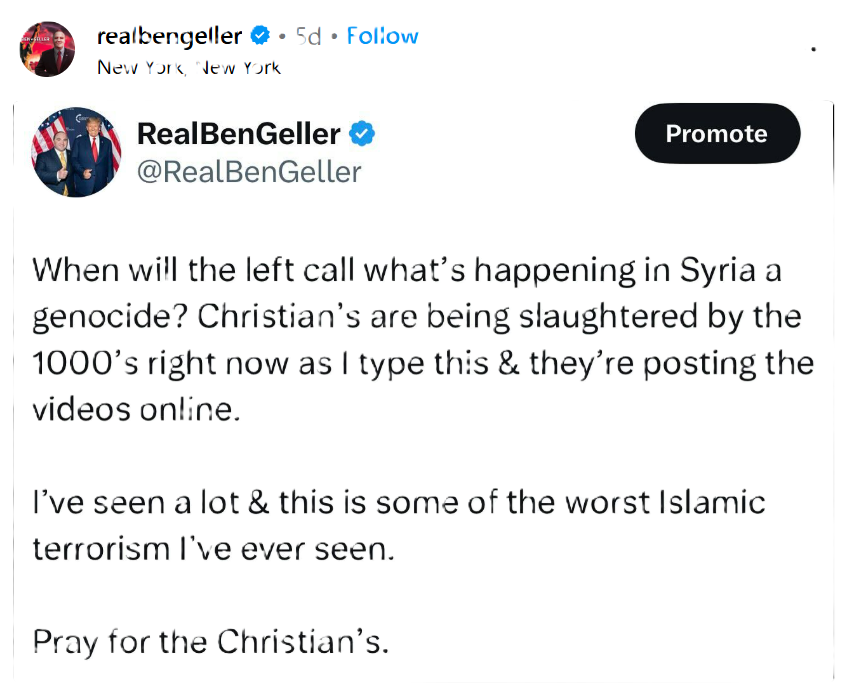The image size is (850, 691).
Task: Click the "terrorism I've ever seen." line
Action: pos(214,548)
